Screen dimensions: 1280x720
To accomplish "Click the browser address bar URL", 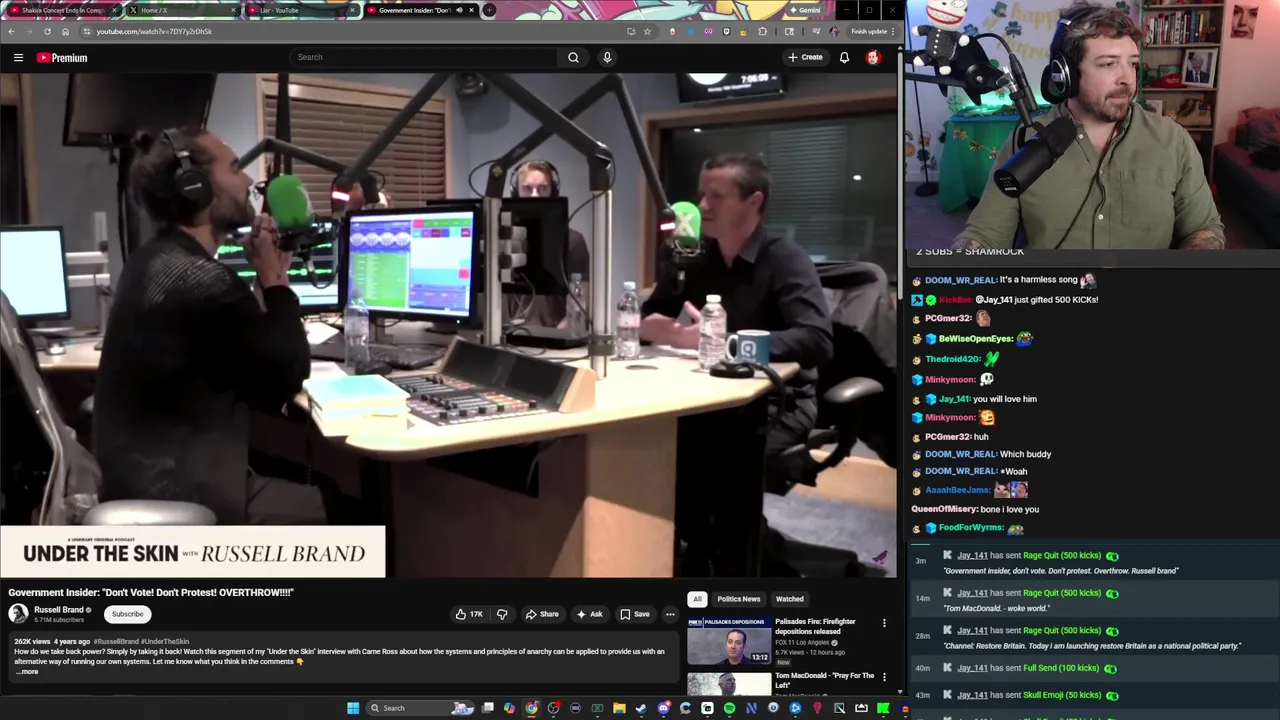I will tap(154, 31).
